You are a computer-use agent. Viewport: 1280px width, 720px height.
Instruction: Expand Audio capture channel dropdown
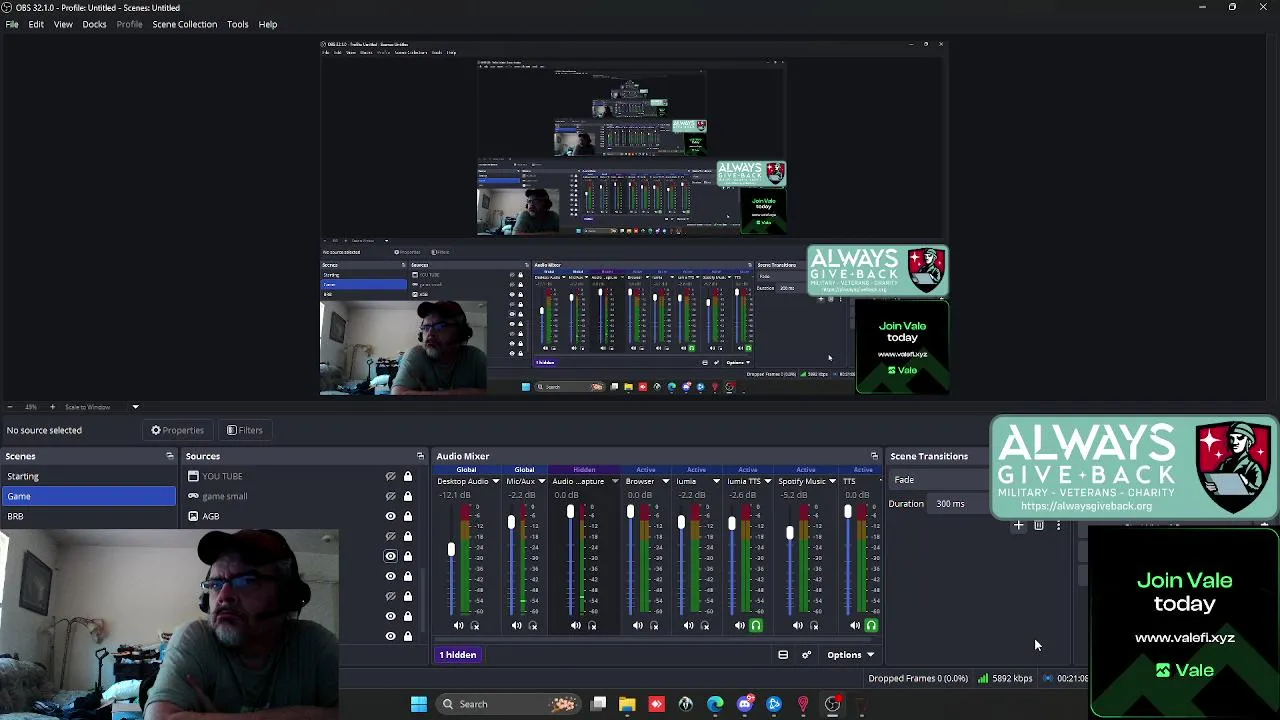pyautogui.click(x=615, y=481)
